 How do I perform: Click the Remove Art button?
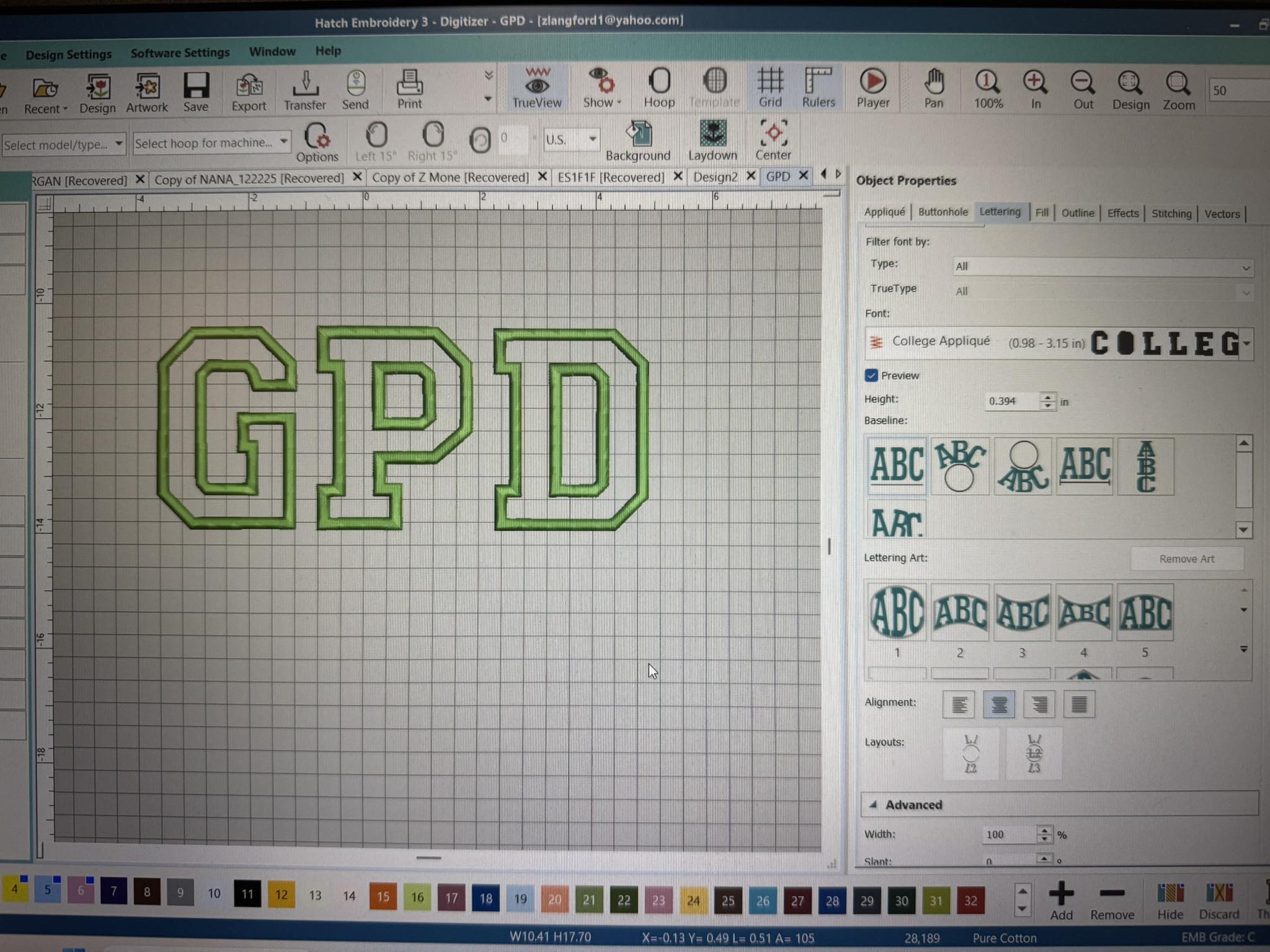pyautogui.click(x=1186, y=558)
